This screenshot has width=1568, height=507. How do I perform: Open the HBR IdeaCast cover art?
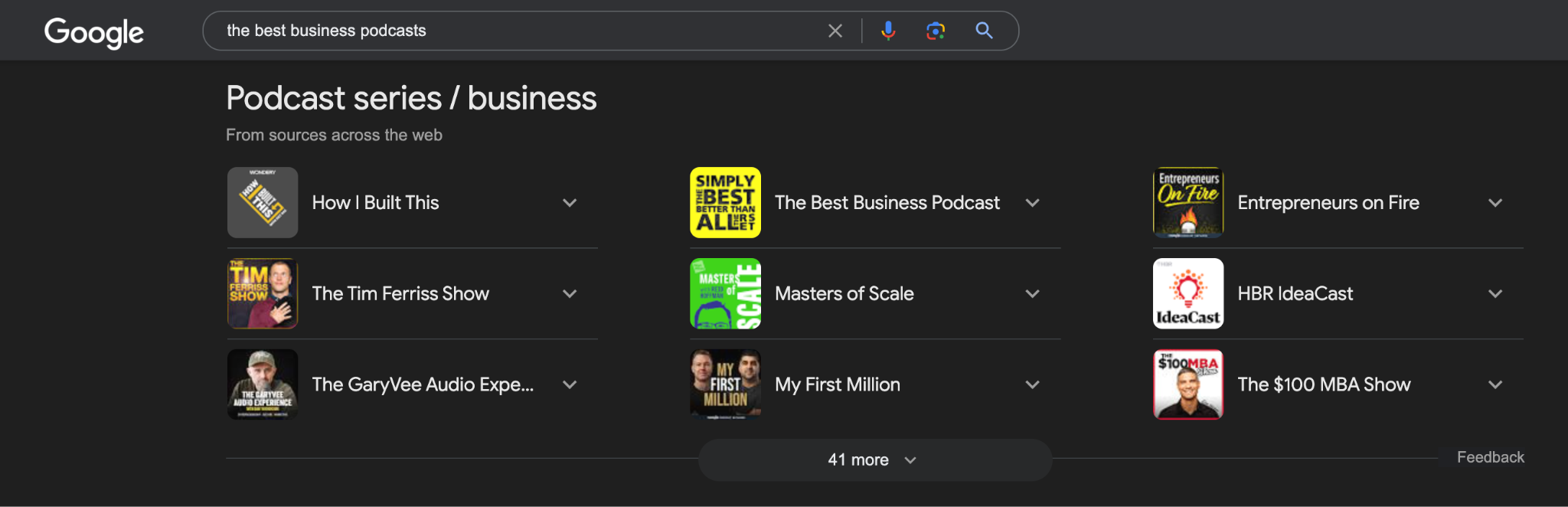click(x=1188, y=293)
